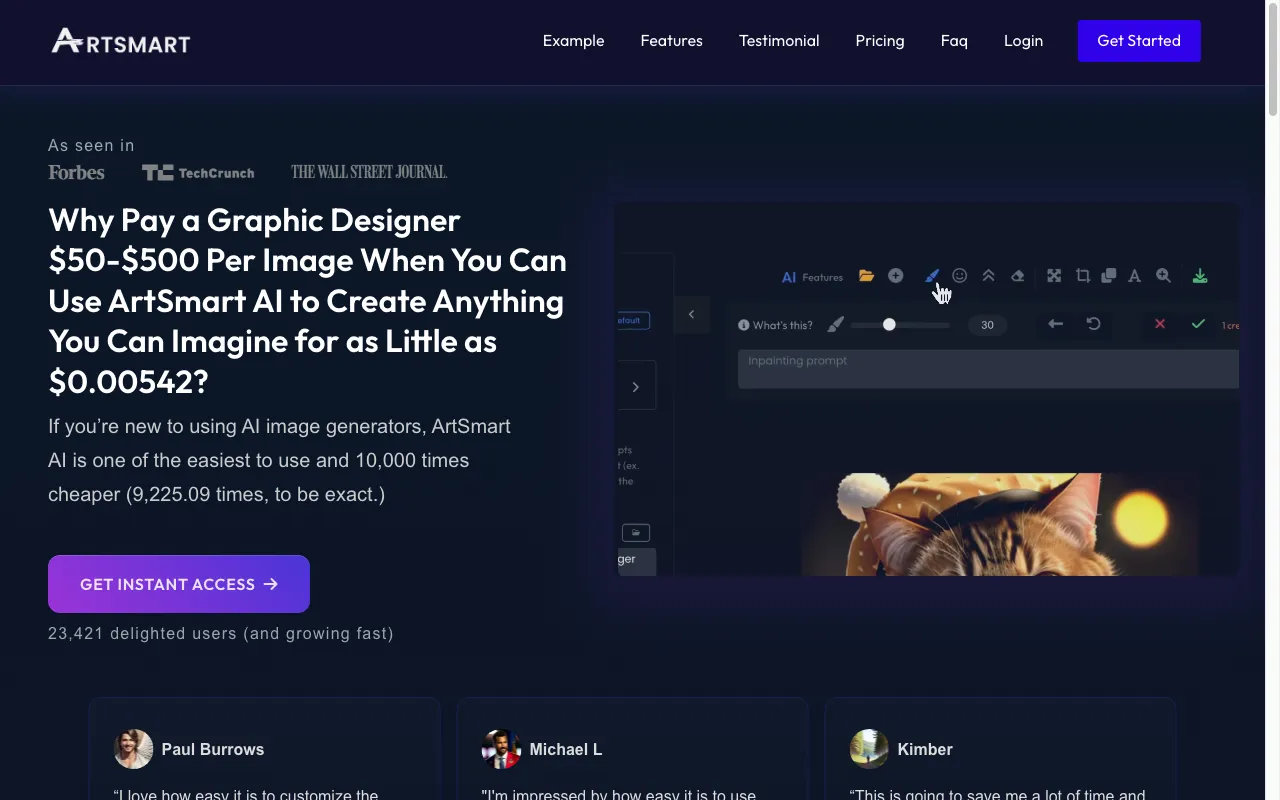Click the plus circle icon in toolbar
1280x800 pixels.
pos(896,276)
